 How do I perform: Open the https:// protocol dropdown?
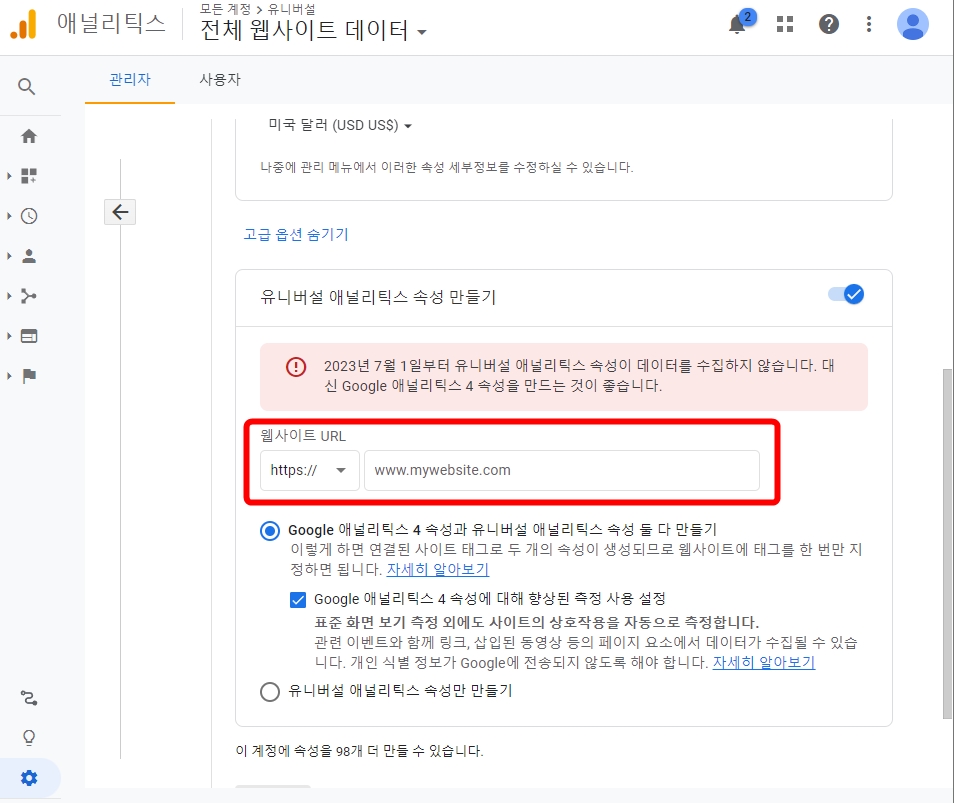tap(310, 470)
